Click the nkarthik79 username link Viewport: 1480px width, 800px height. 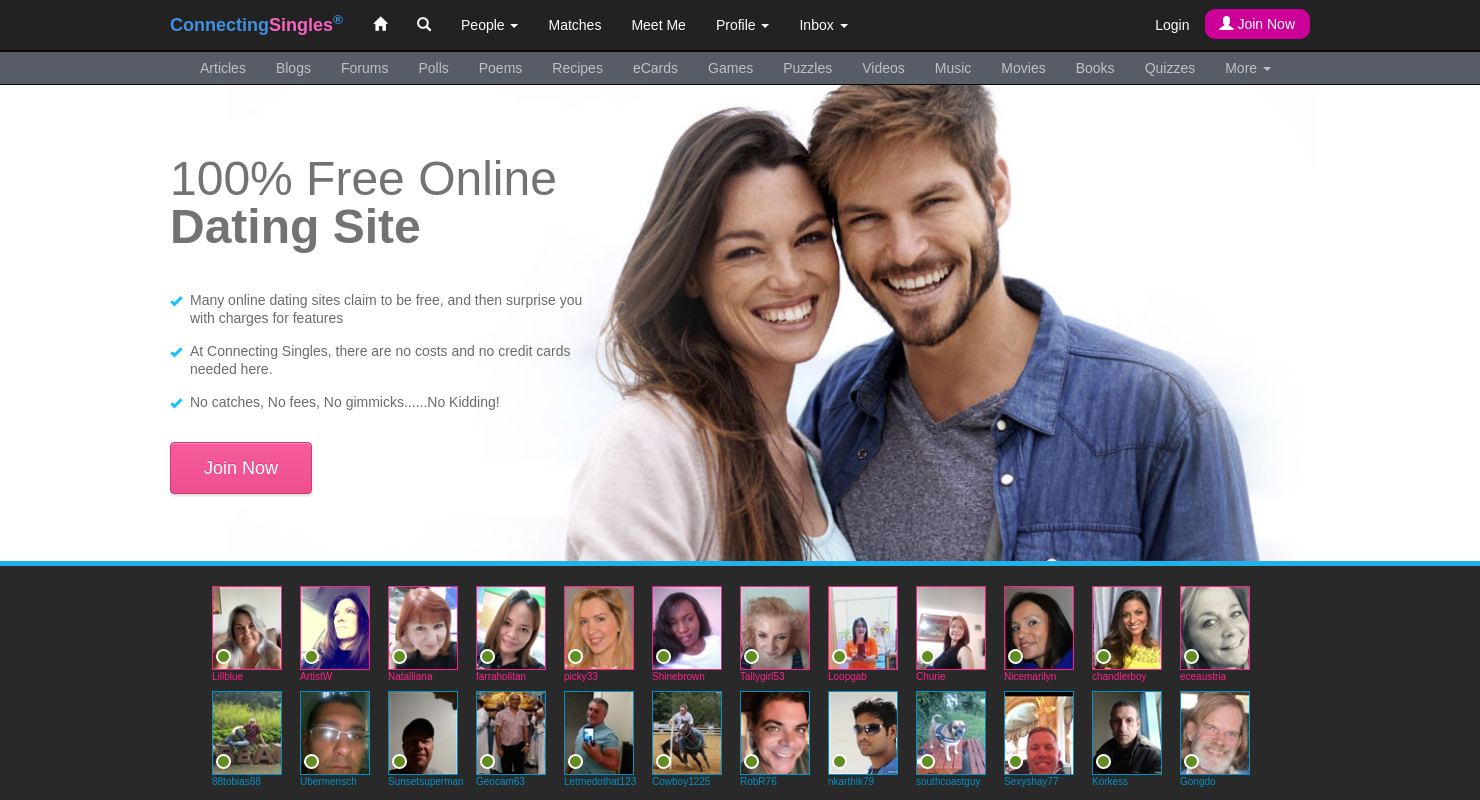point(851,782)
